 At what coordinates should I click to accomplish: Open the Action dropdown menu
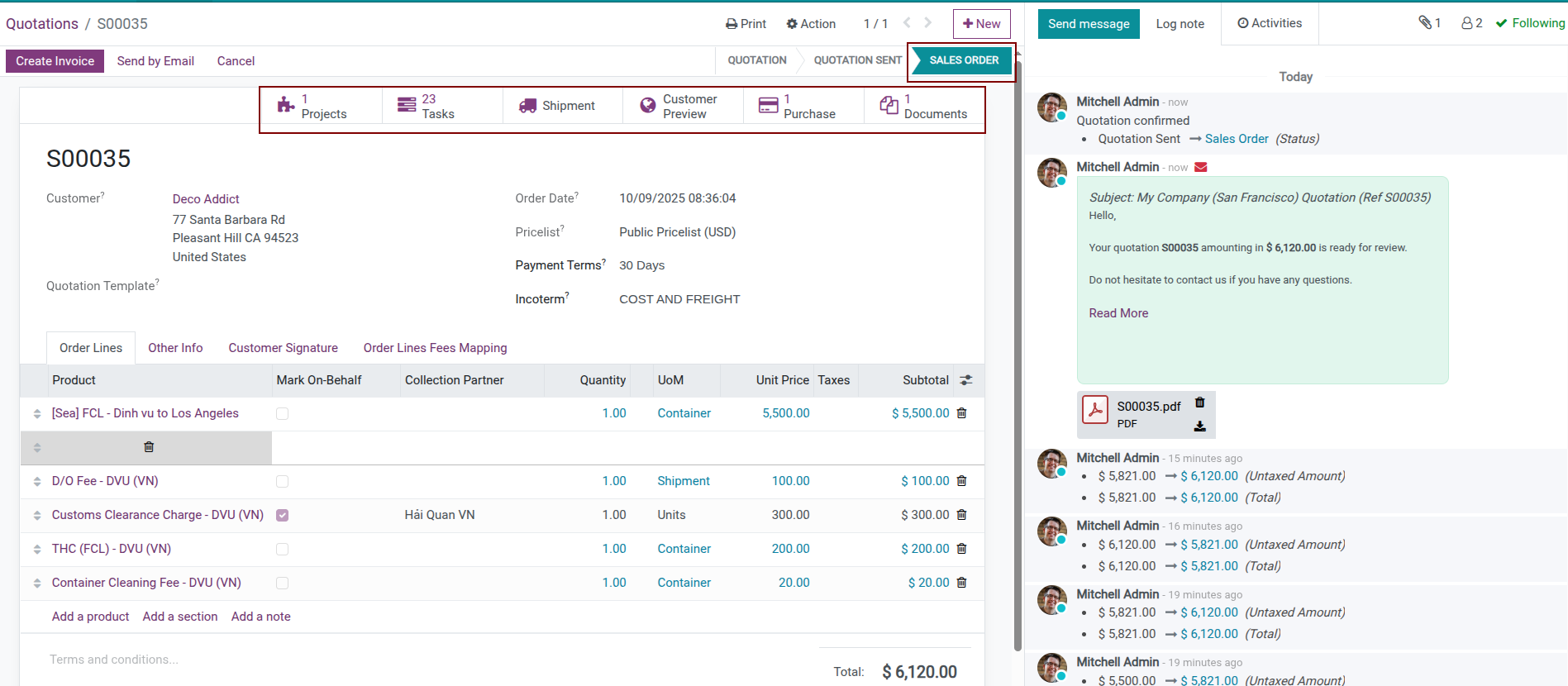click(811, 24)
